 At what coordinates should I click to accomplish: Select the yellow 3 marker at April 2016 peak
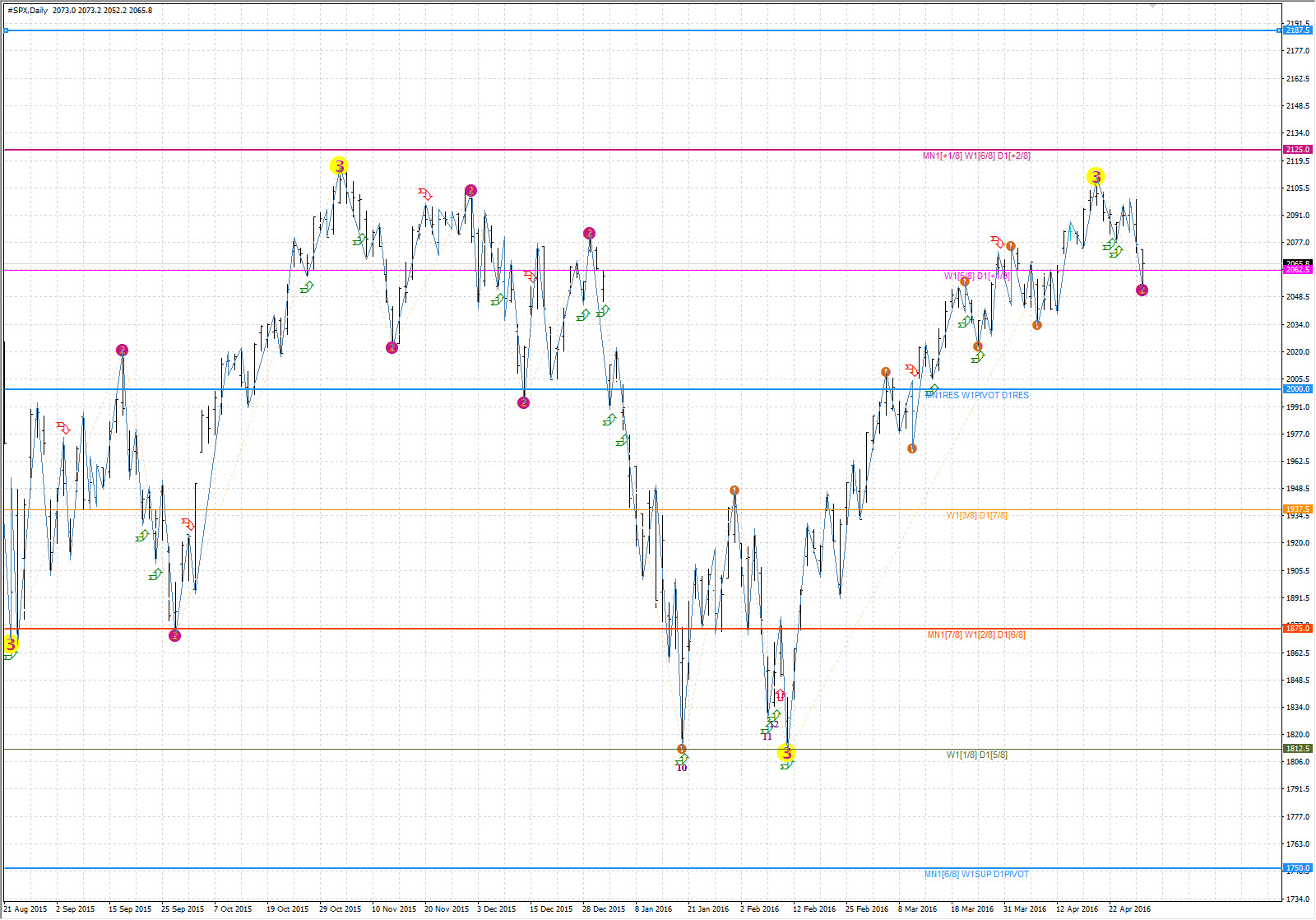[x=1096, y=177]
